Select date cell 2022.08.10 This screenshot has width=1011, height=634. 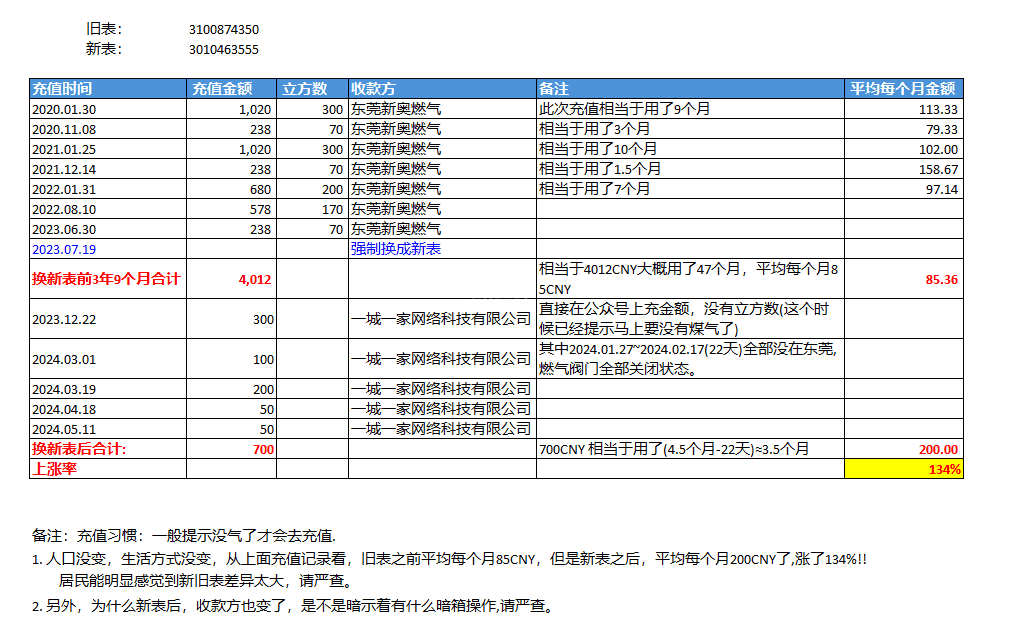pos(108,209)
